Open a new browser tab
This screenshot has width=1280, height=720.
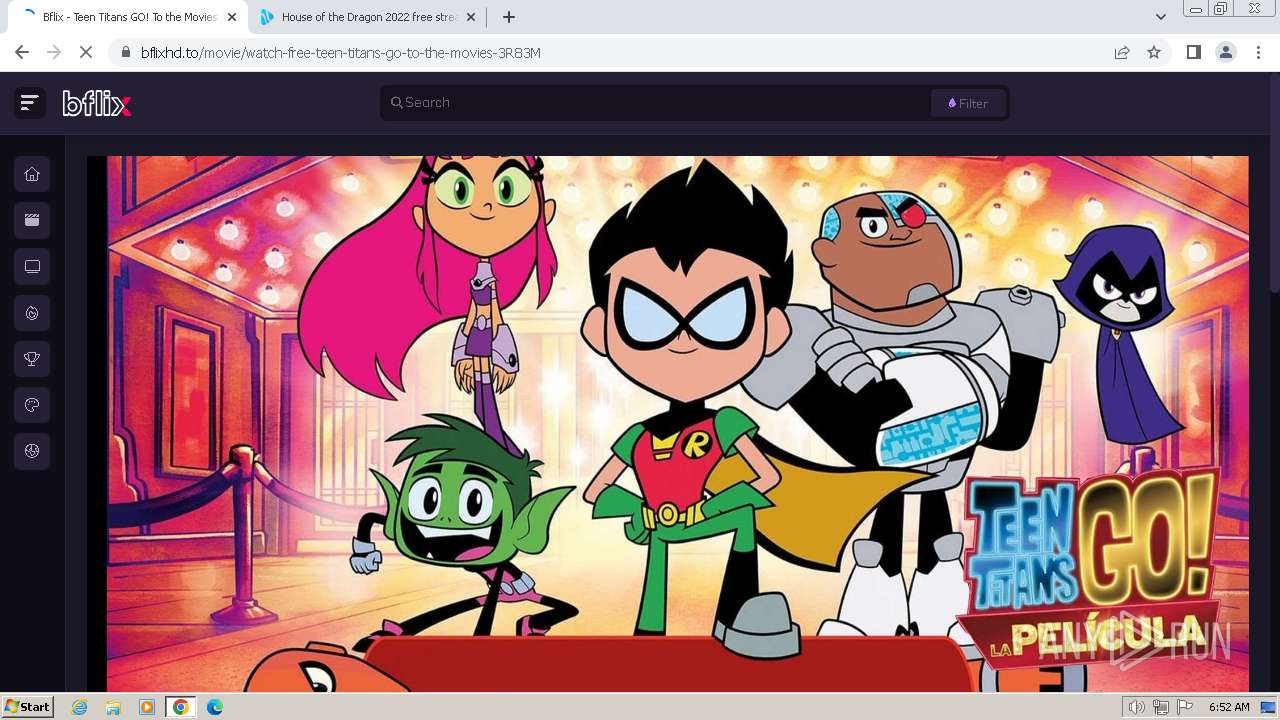point(508,17)
